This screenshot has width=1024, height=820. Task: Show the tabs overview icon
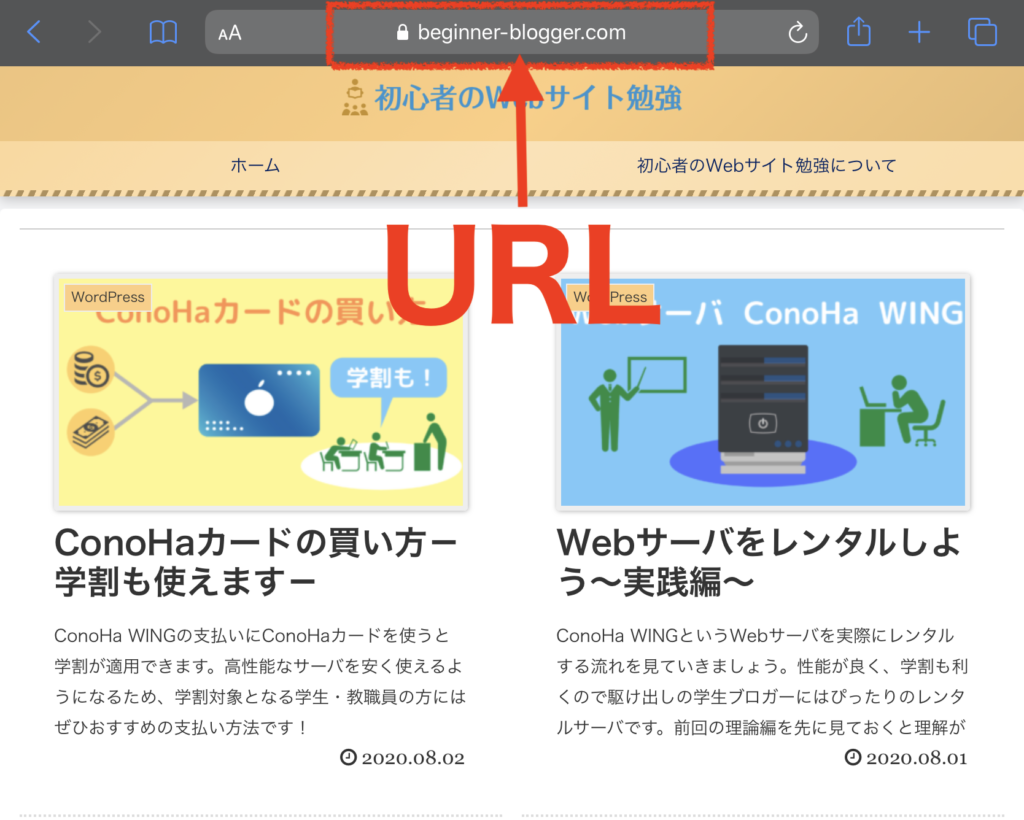point(982,32)
